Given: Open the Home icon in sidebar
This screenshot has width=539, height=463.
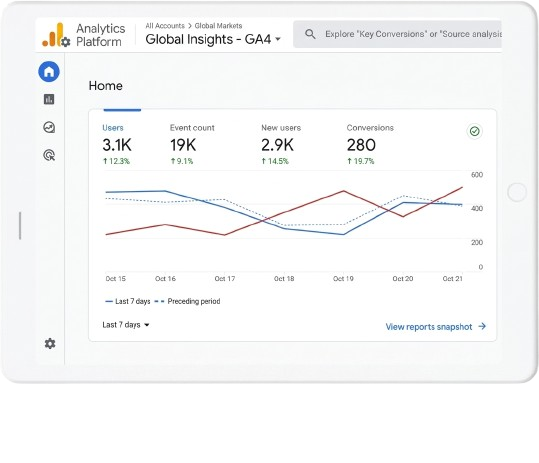Looking at the screenshot, I should pos(49,72).
